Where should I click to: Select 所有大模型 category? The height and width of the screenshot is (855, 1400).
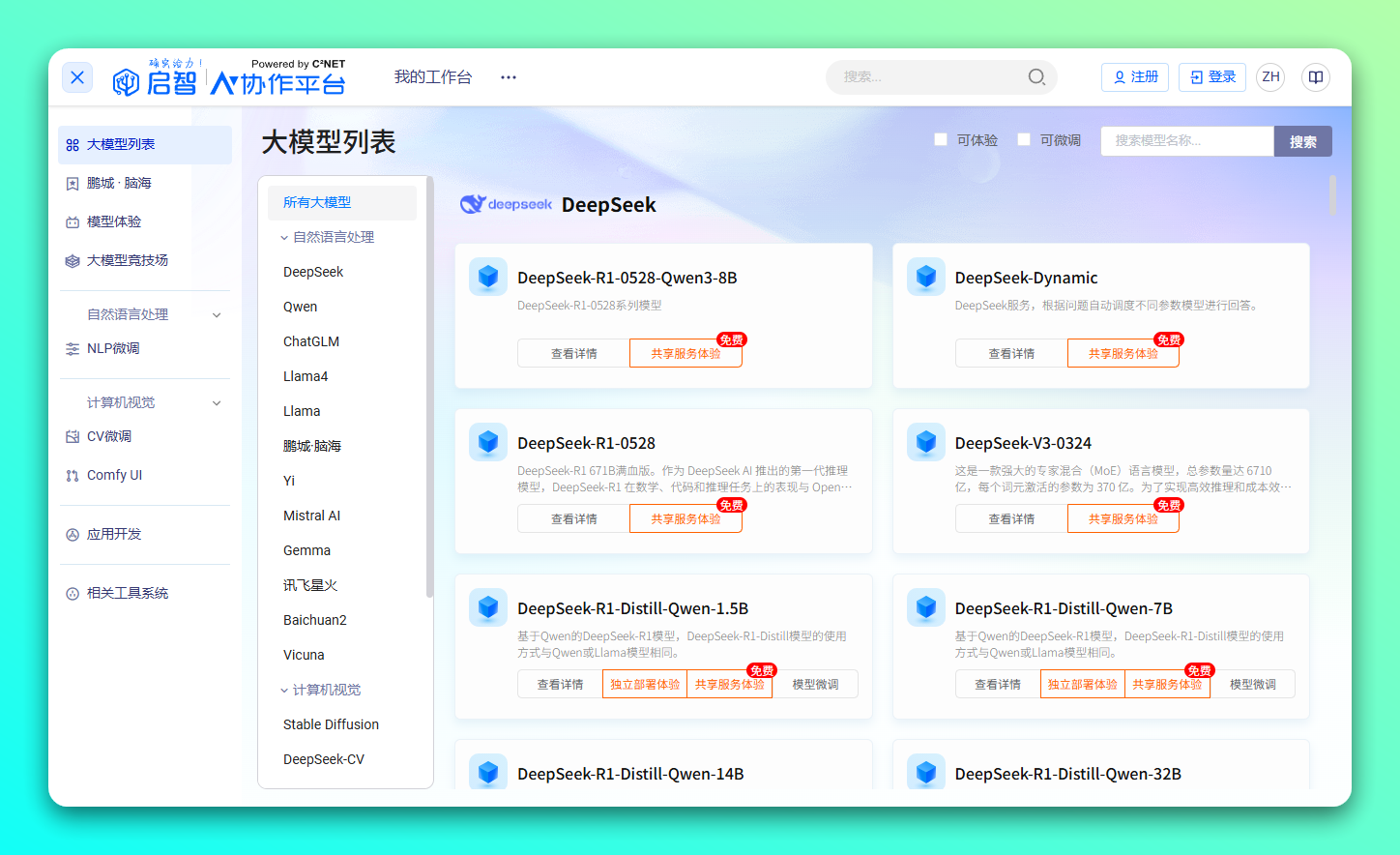(342, 203)
